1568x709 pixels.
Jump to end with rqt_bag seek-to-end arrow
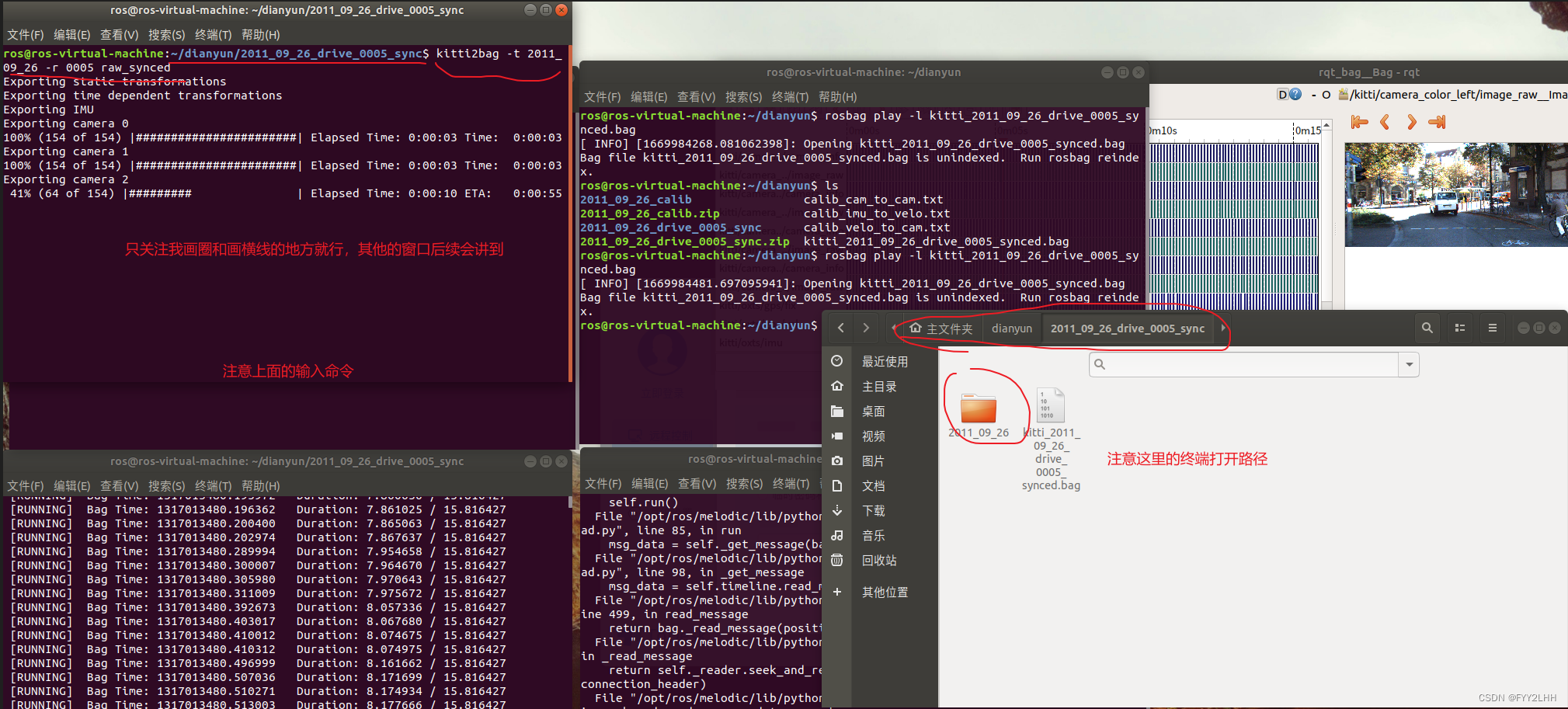tap(1437, 122)
